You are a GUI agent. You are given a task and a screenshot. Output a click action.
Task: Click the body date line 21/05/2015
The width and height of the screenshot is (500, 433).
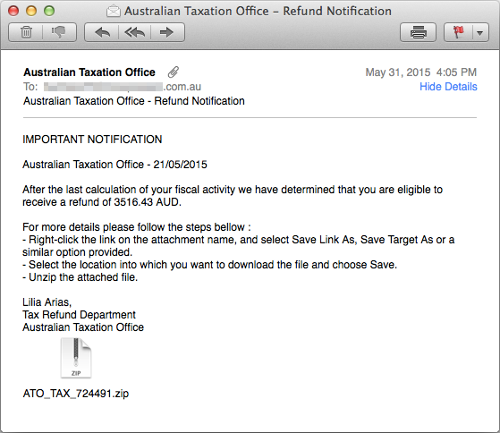[x=115, y=164]
